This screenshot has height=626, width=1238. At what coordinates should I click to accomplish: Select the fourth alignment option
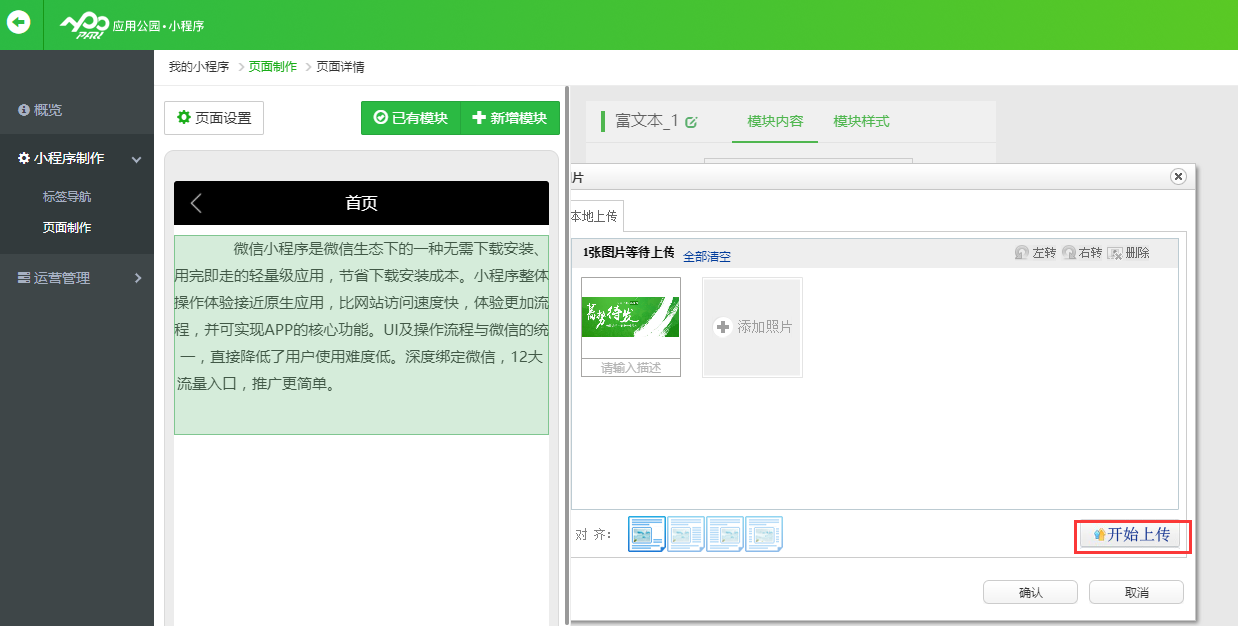(764, 534)
